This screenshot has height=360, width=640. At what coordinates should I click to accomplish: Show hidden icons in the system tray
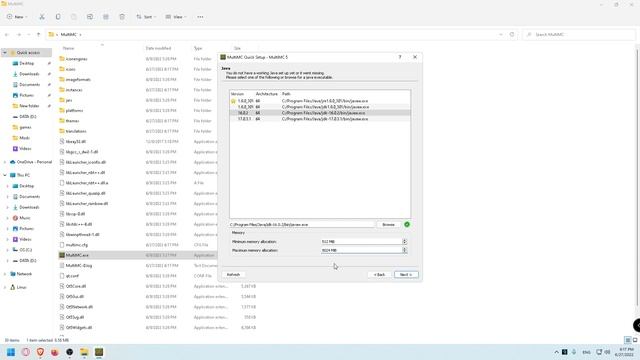[556, 352]
